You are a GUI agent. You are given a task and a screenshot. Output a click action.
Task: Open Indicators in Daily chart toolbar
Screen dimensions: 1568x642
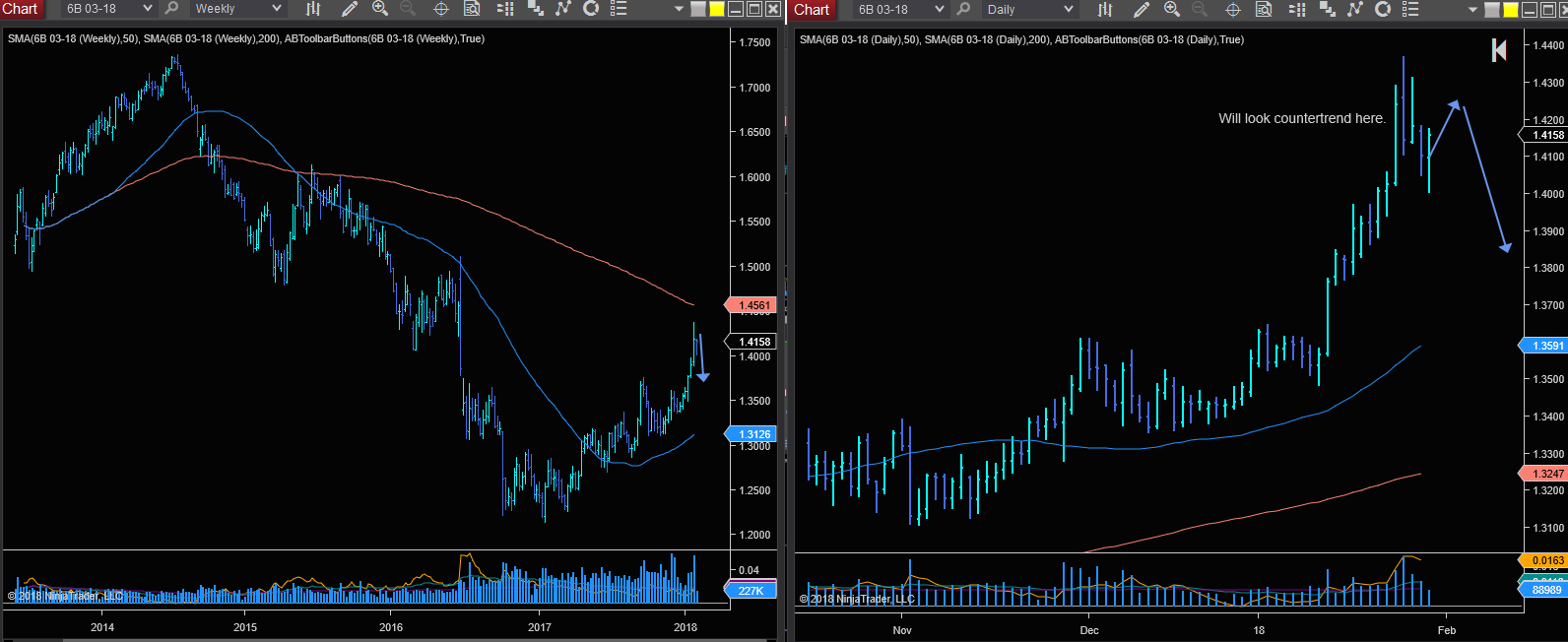[x=1355, y=9]
